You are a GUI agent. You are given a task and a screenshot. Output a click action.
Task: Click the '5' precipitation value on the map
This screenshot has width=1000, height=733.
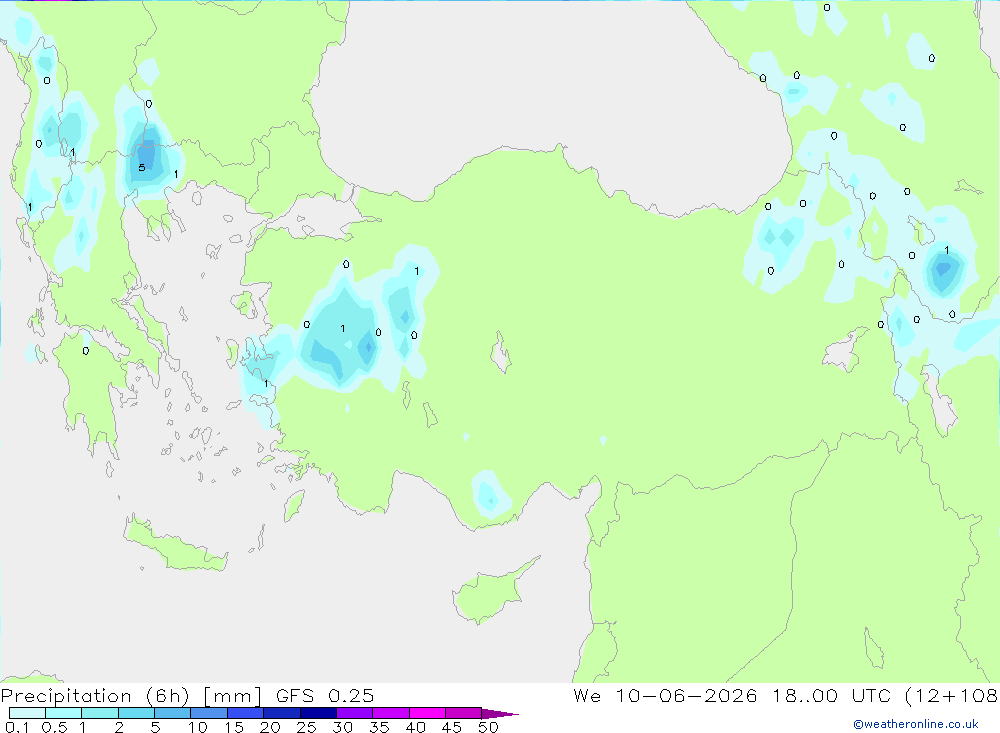click(x=142, y=168)
